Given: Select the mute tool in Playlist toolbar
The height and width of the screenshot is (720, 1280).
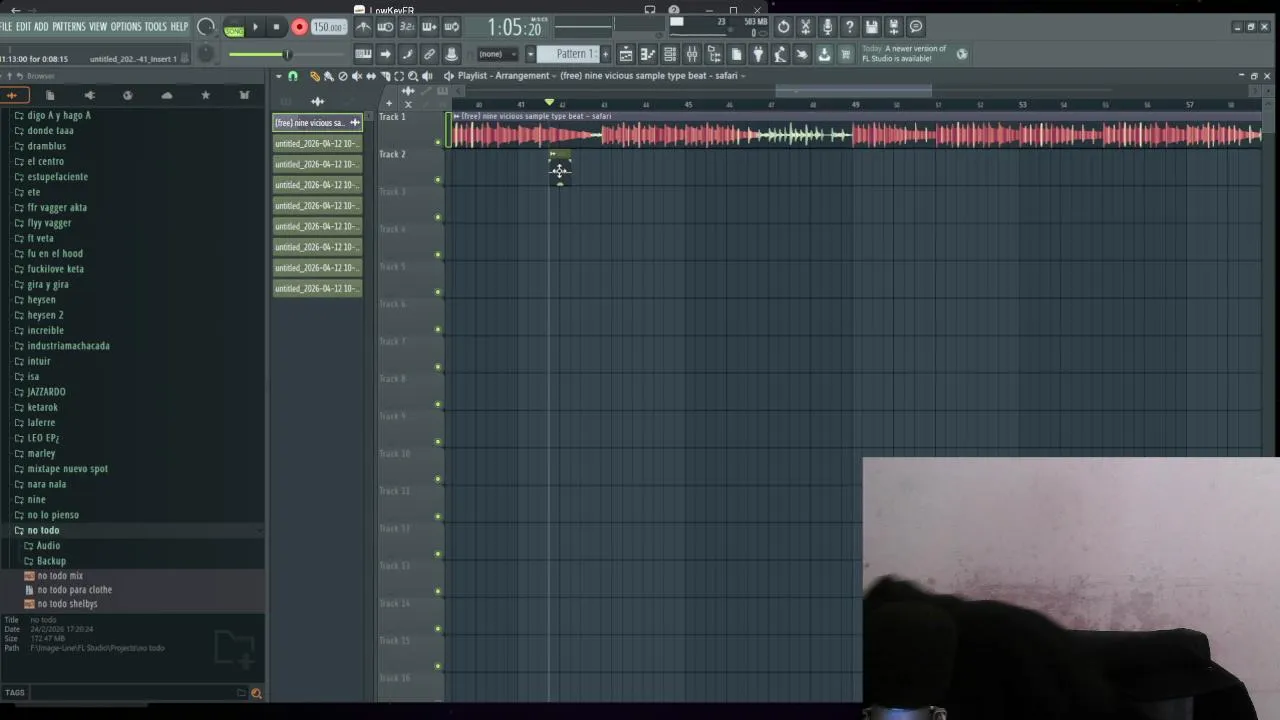Looking at the screenshot, I should (x=357, y=76).
